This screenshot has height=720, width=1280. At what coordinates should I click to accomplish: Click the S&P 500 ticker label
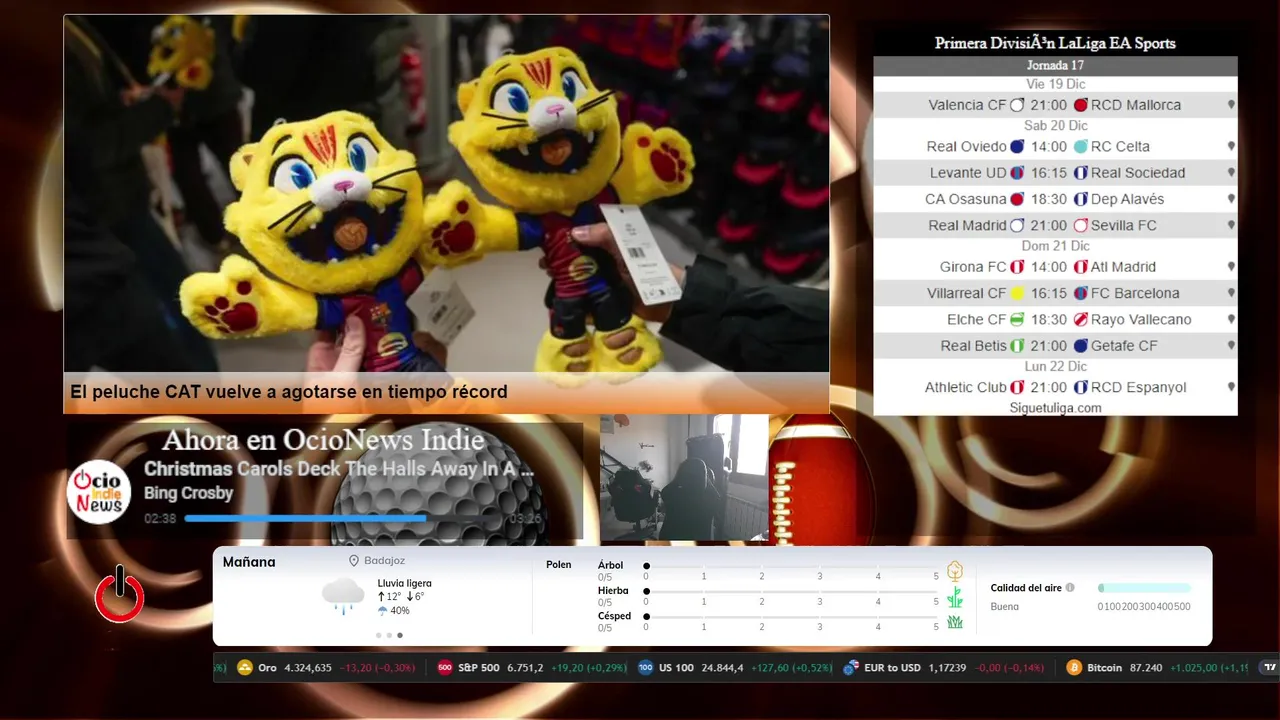click(x=479, y=667)
